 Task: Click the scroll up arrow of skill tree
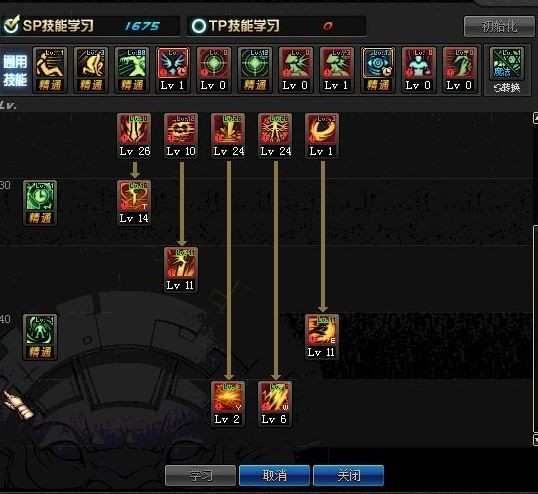point(535,118)
